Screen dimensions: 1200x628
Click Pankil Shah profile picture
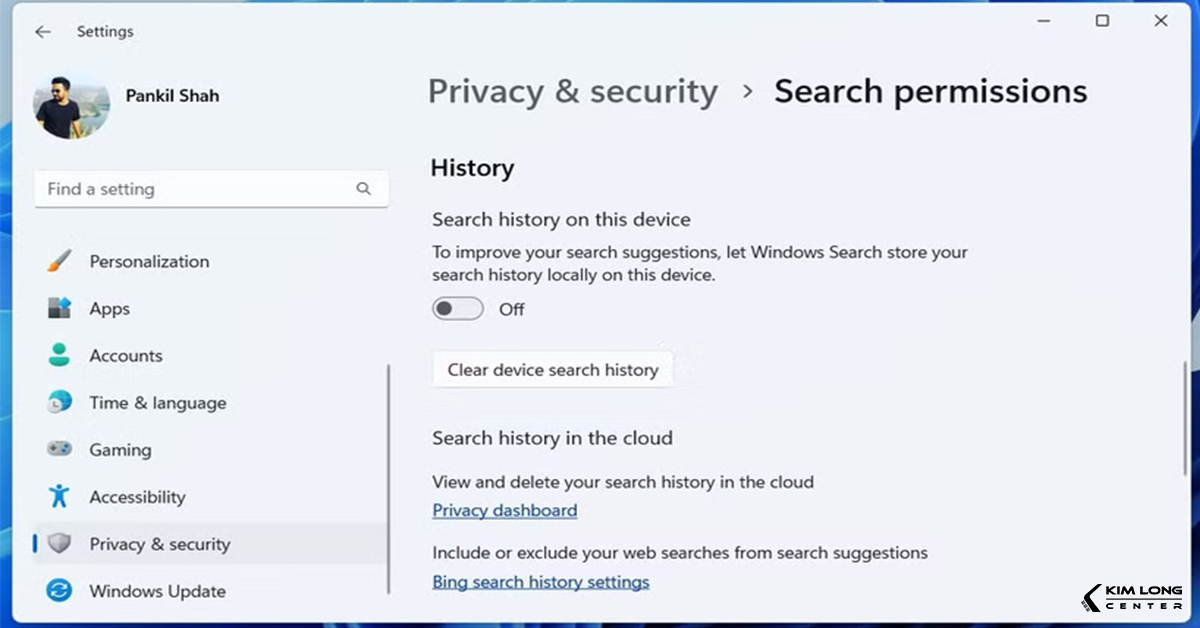point(71,106)
